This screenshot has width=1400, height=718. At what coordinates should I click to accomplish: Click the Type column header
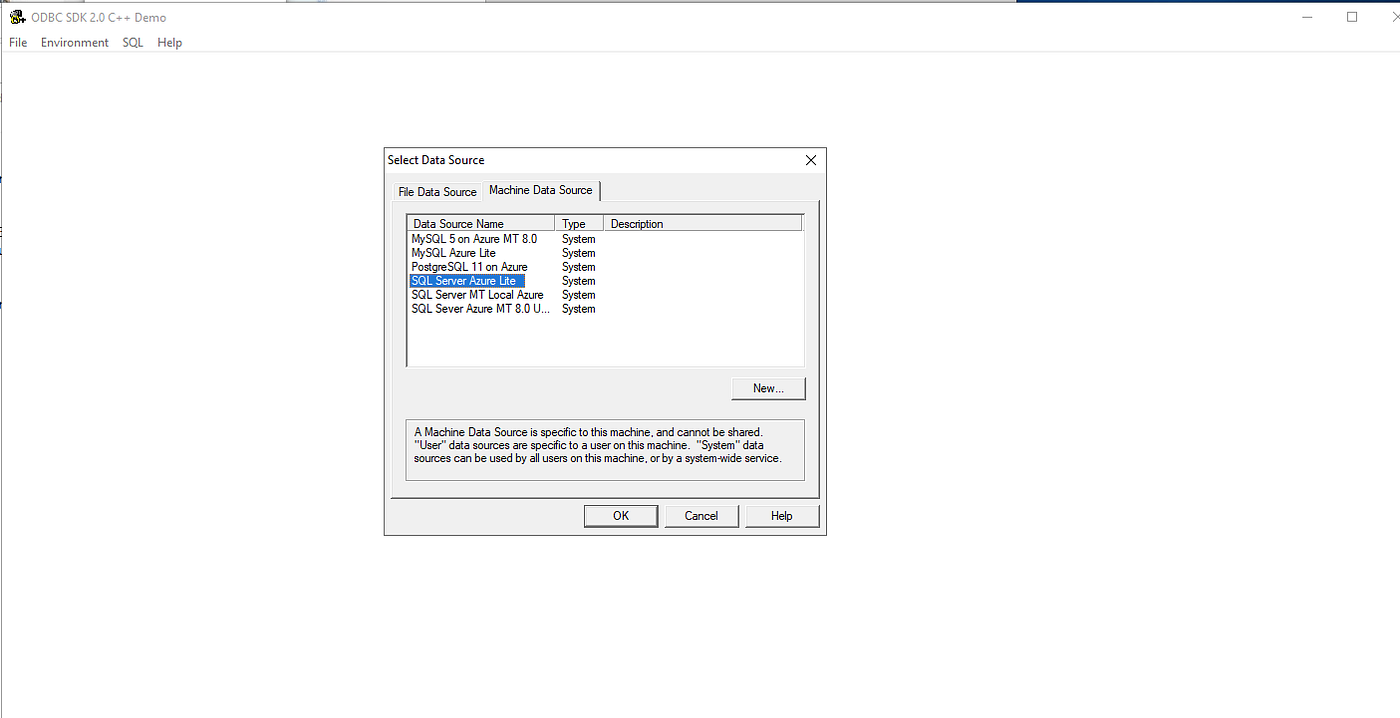click(x=579, y=224)
